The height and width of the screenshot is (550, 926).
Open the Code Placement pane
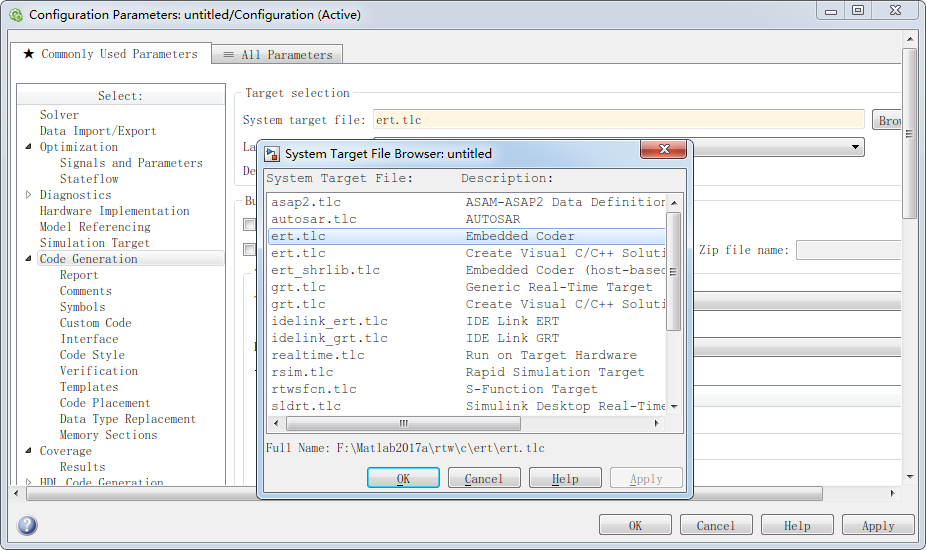[x=105, y=402]
